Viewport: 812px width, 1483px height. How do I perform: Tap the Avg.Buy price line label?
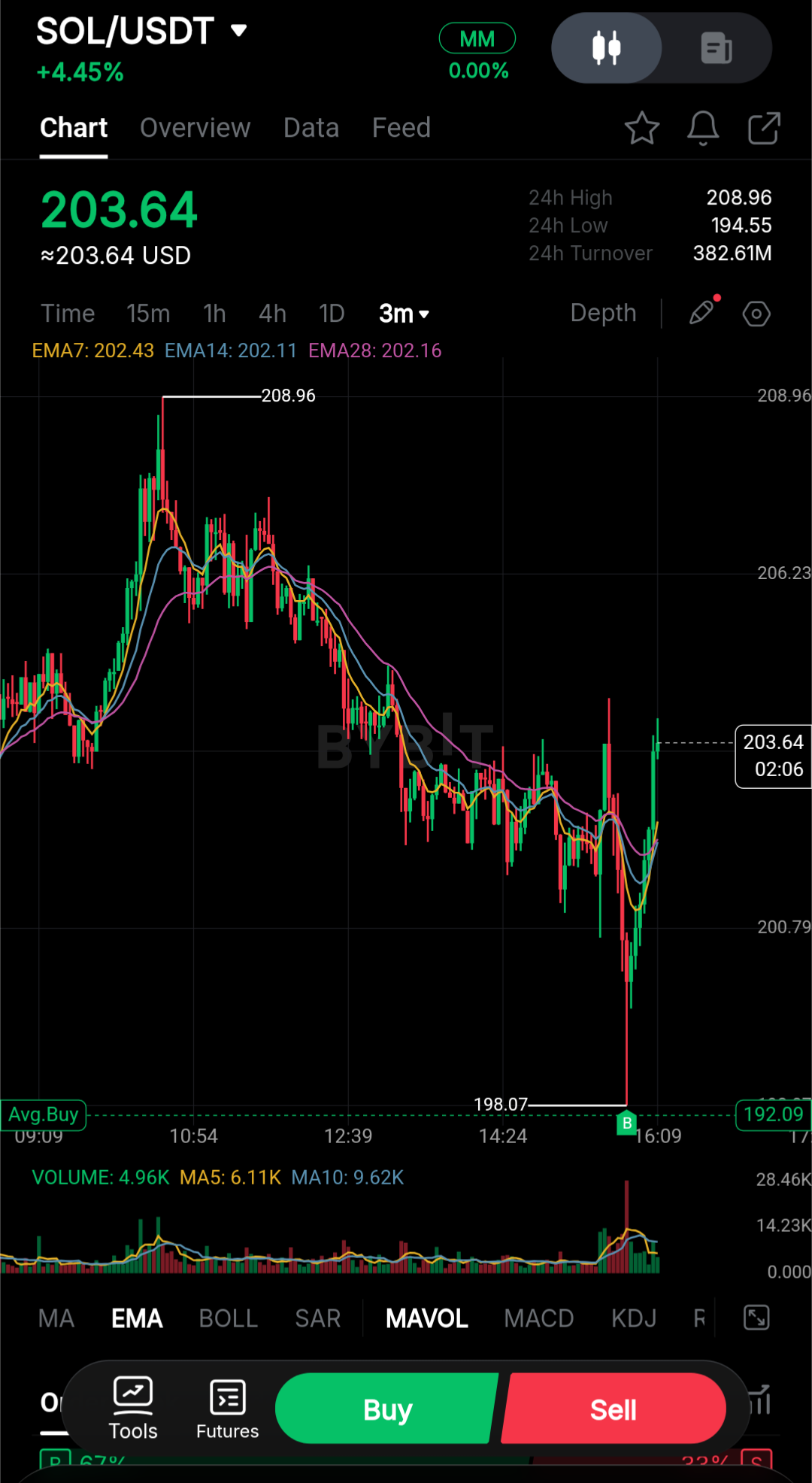[x=43, y=1115]
